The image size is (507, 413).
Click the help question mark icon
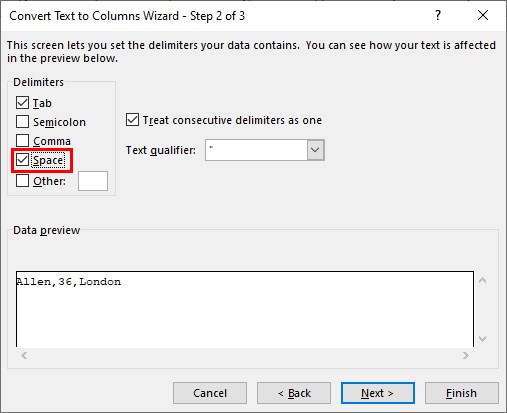438,15
